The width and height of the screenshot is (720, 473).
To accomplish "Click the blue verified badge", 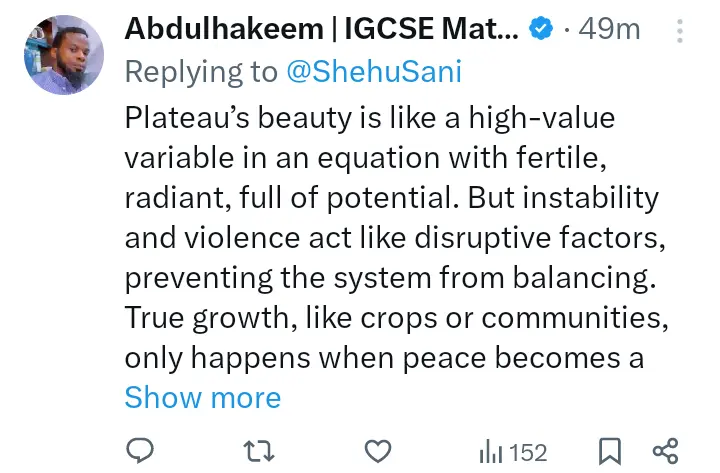I will (x=541, y=30).
